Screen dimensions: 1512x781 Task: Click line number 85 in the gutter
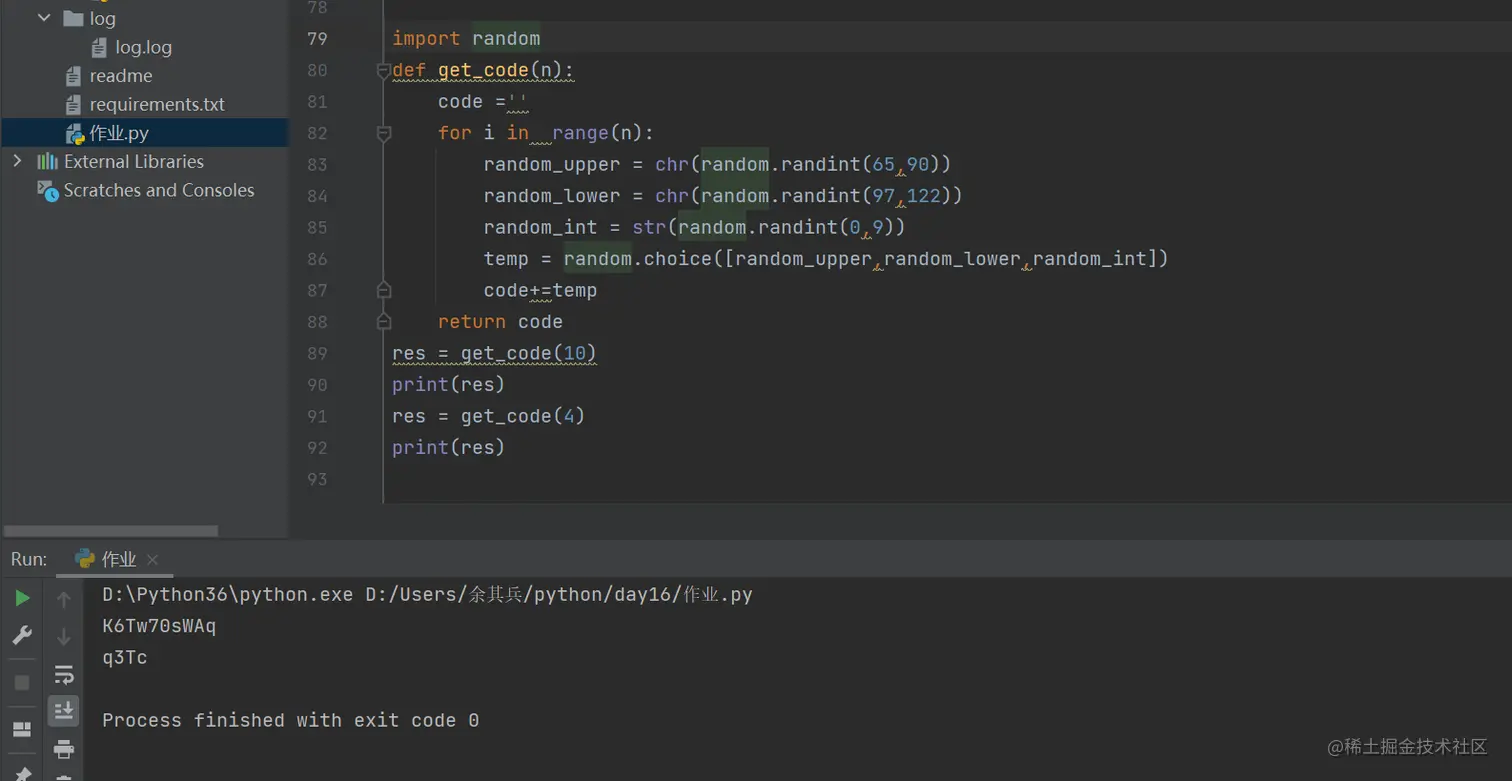pyautogui.click(x=317, y=227)
